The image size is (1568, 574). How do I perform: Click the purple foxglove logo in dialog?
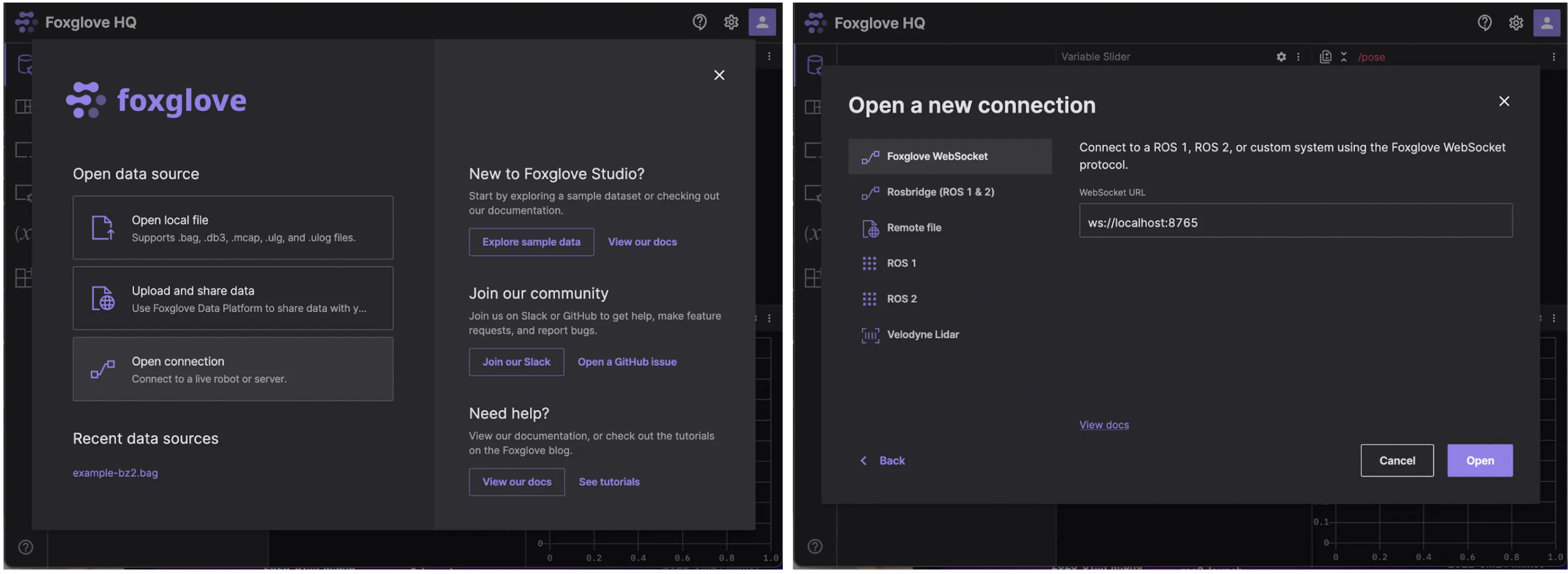157,100
